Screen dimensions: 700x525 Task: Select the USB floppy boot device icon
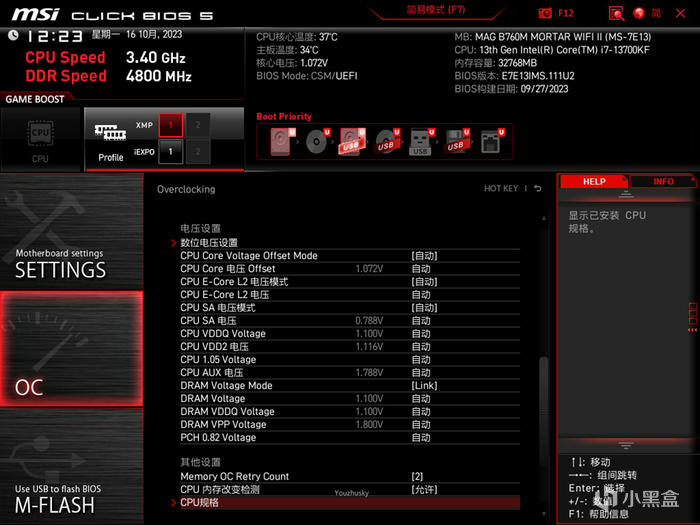(x=457, y=142)
